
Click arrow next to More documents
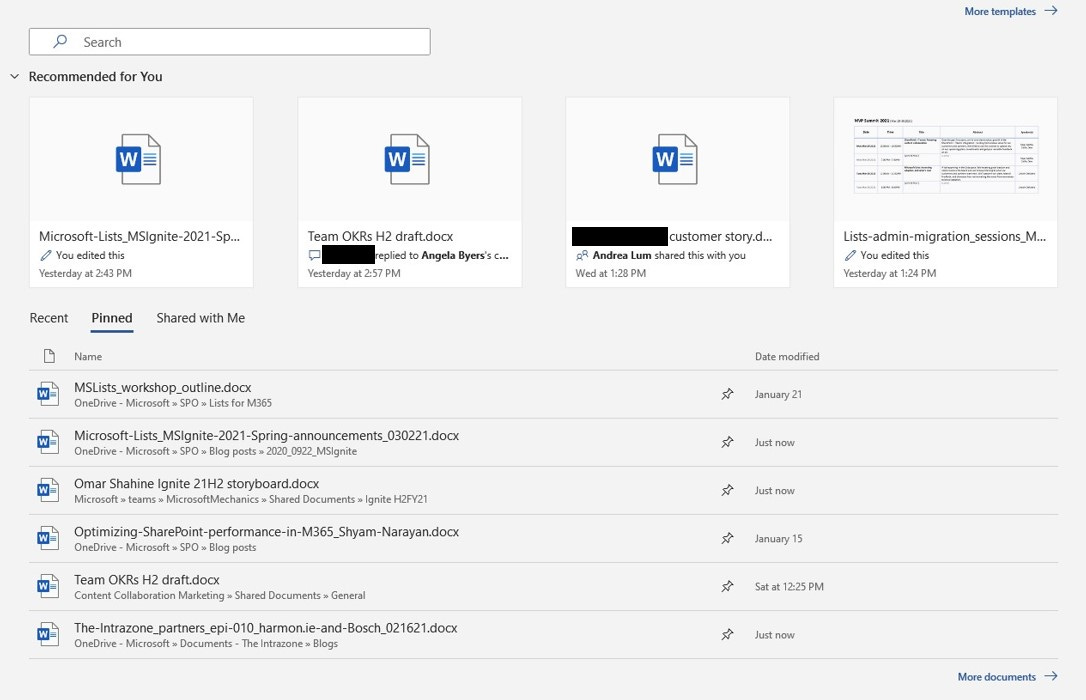click(1051, 676)
